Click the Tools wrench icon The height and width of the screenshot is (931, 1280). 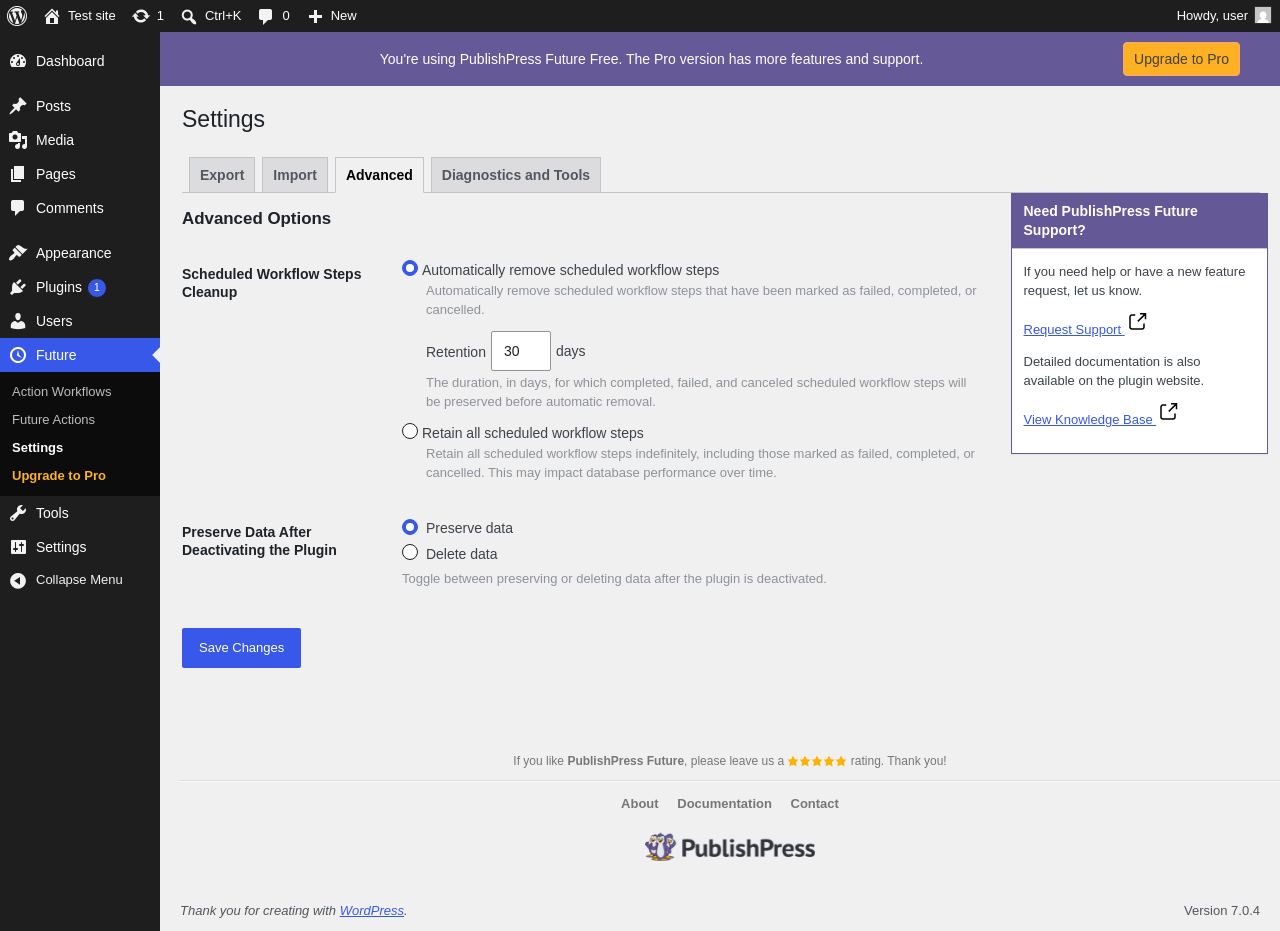18,513
